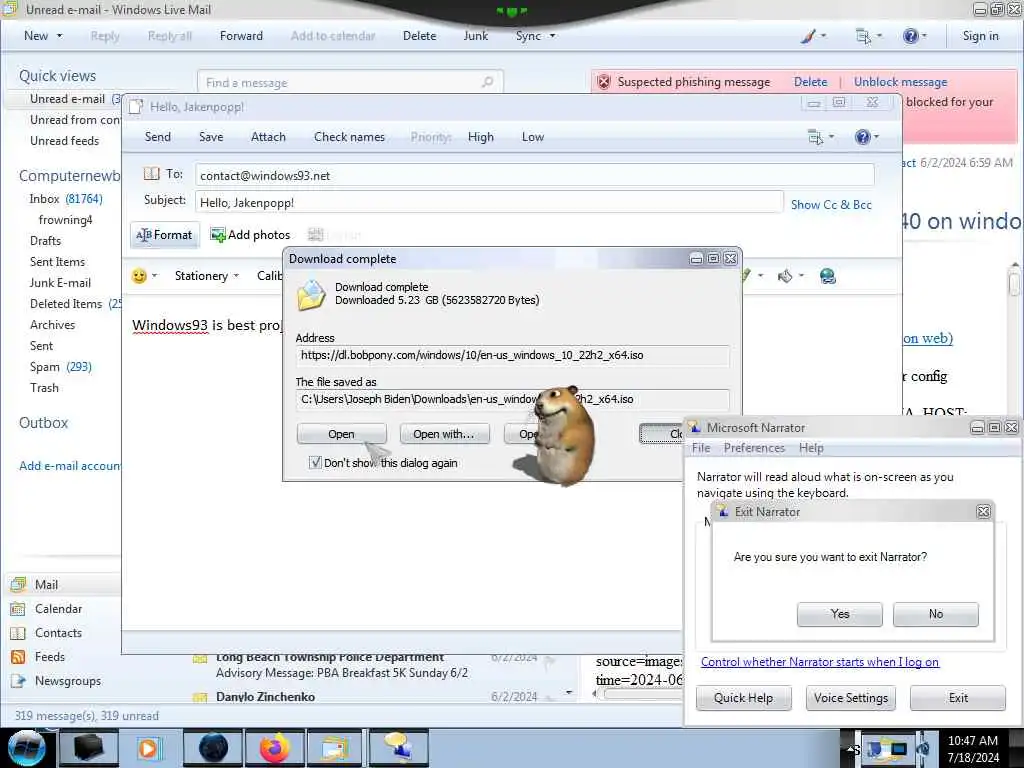Open the Narrator File menu

(x=701, y=448)
